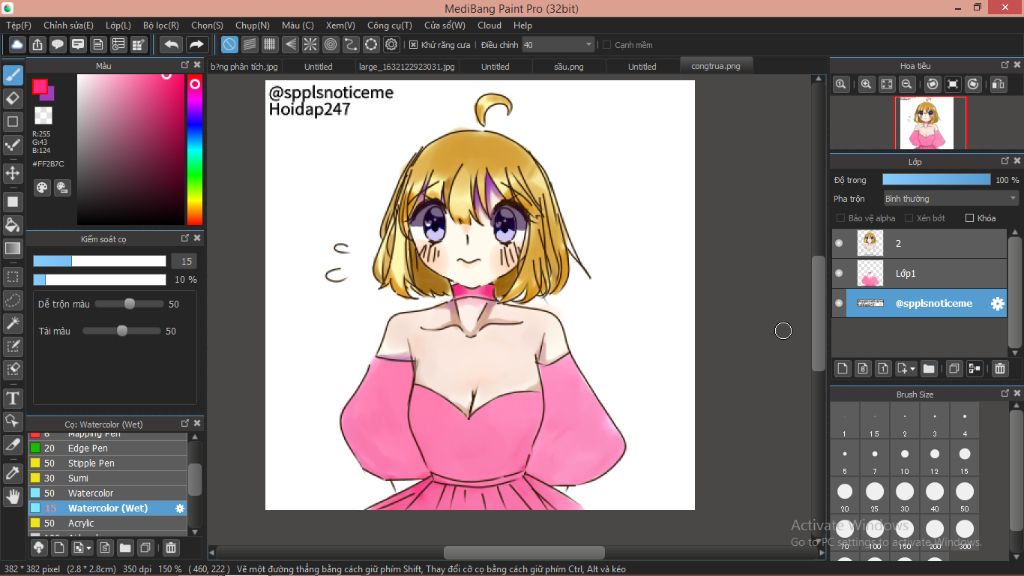Open Chỉnh sửa(E) menu
1024x576 pixels.
[69, 25]
